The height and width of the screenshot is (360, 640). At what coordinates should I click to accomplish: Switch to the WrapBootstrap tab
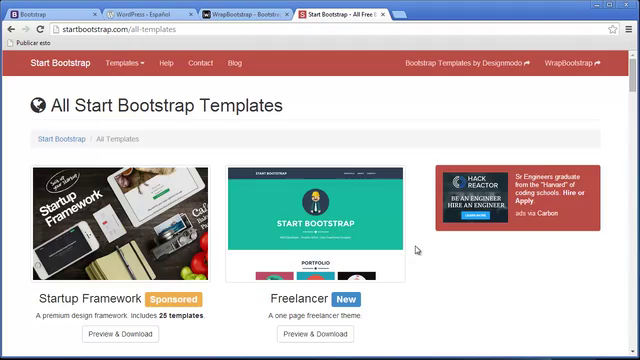tap(245, 14)
